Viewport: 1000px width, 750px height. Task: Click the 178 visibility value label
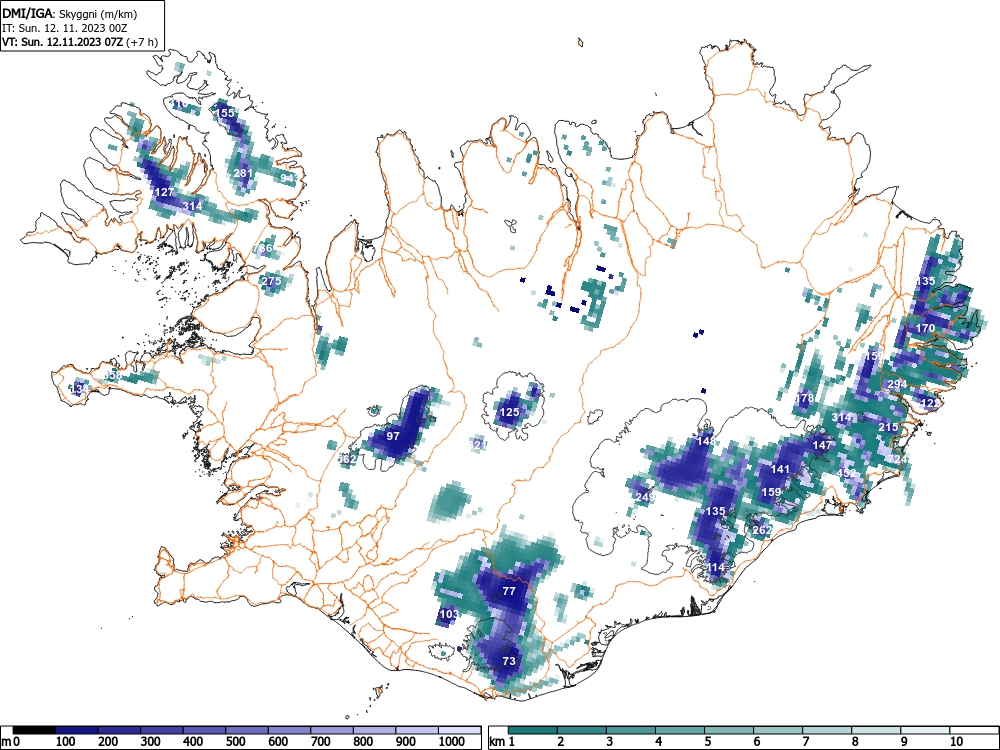coord(805,398)
